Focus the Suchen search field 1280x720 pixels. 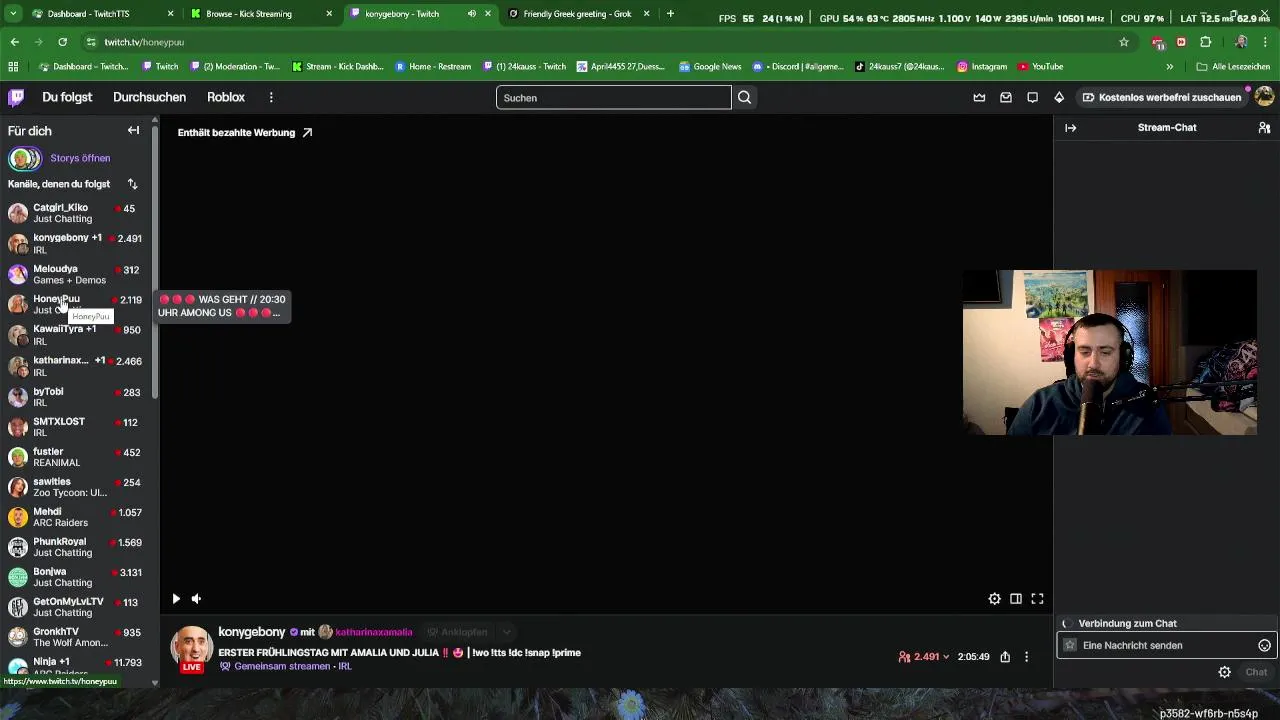(x=613, y=97)
